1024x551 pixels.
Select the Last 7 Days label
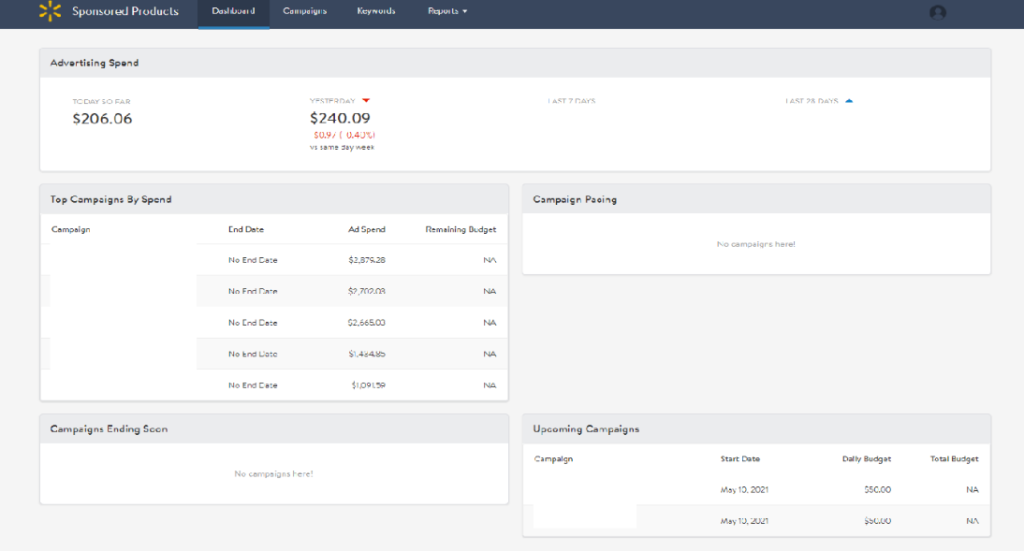[571, 101]
